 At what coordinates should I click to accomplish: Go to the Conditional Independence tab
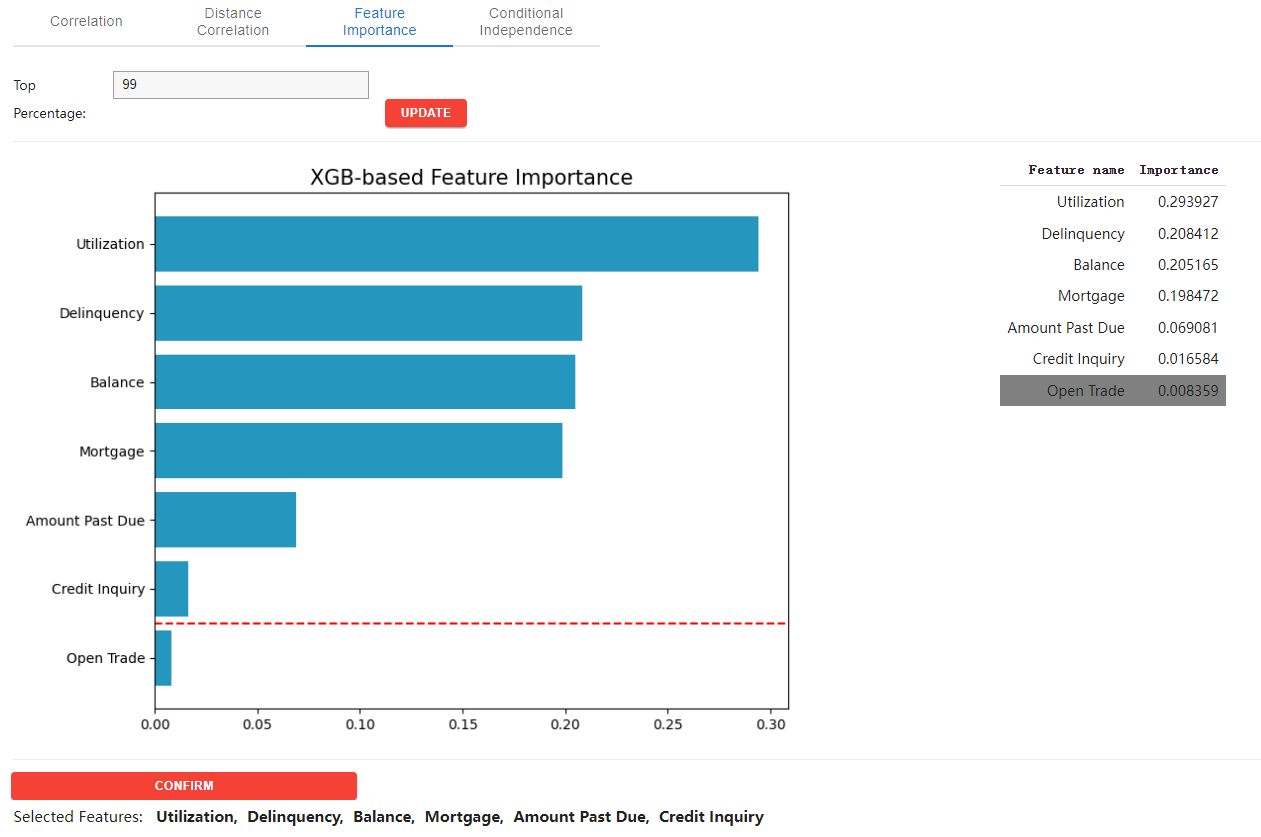pyautogui.click(x=526, y=22)
